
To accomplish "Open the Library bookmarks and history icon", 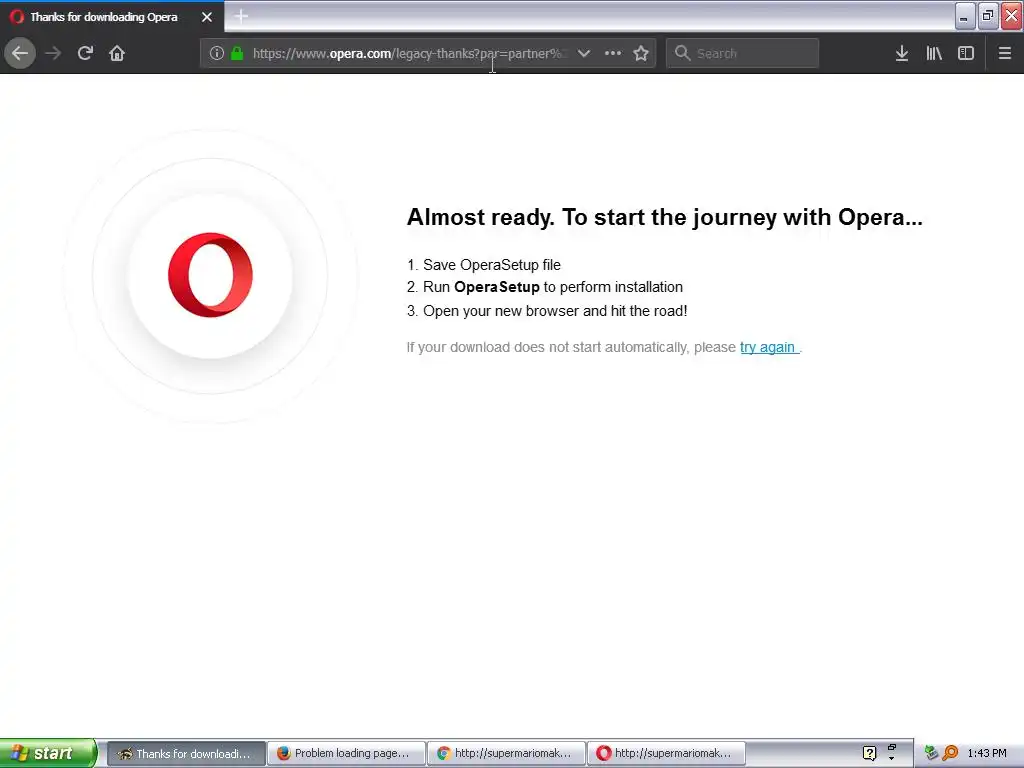I will 934,54.
